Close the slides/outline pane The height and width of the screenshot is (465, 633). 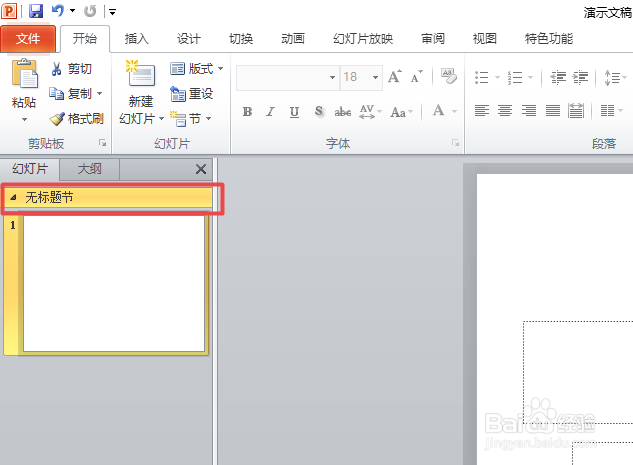pyautogui.click(x=201, y=169)
